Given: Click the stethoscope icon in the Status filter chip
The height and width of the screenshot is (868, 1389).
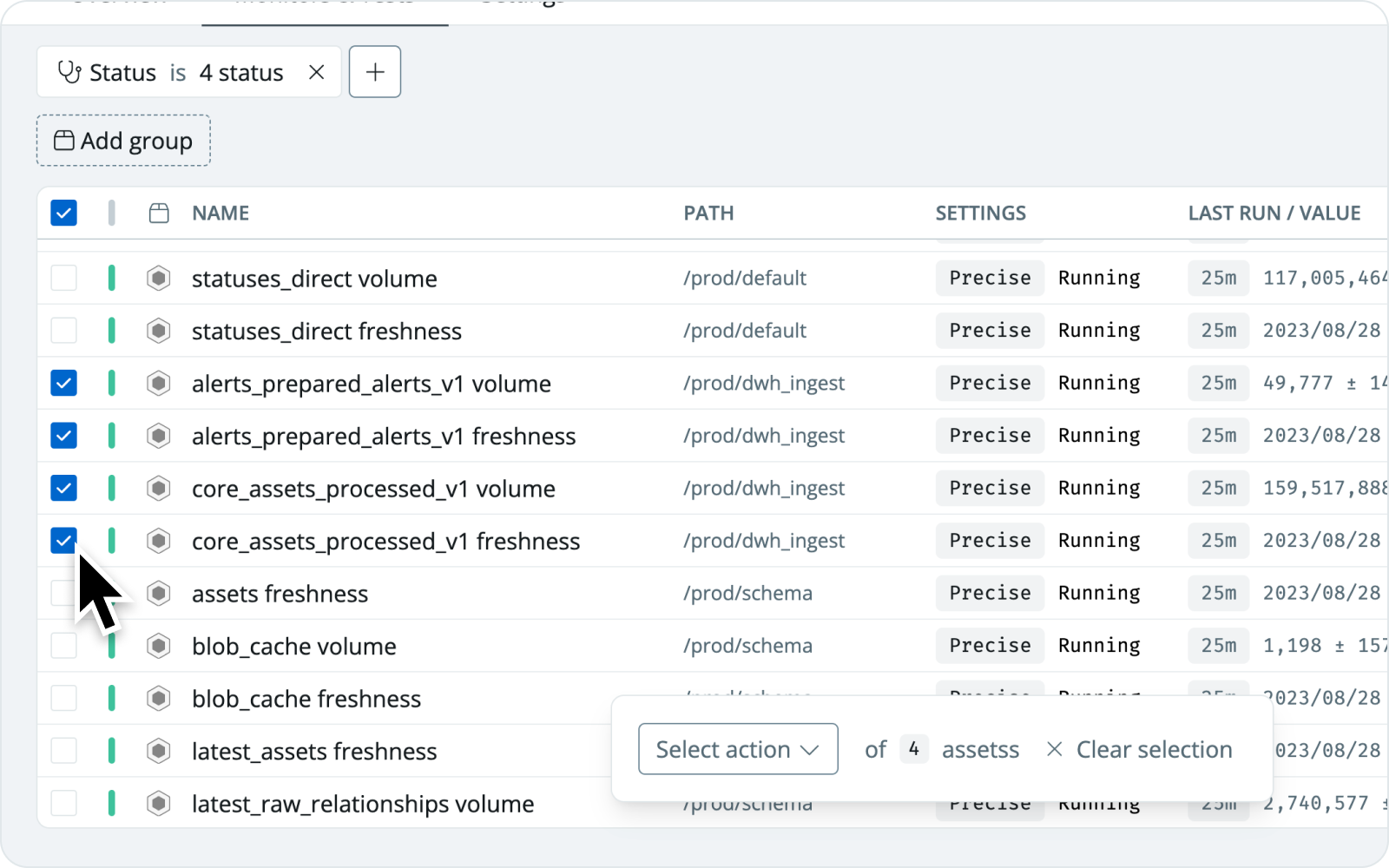Looking at the screenshot, I should pos(69,72).
